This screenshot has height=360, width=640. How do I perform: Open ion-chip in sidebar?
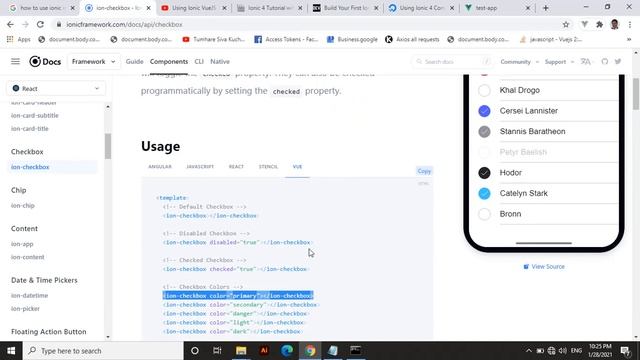click(23, 205)
